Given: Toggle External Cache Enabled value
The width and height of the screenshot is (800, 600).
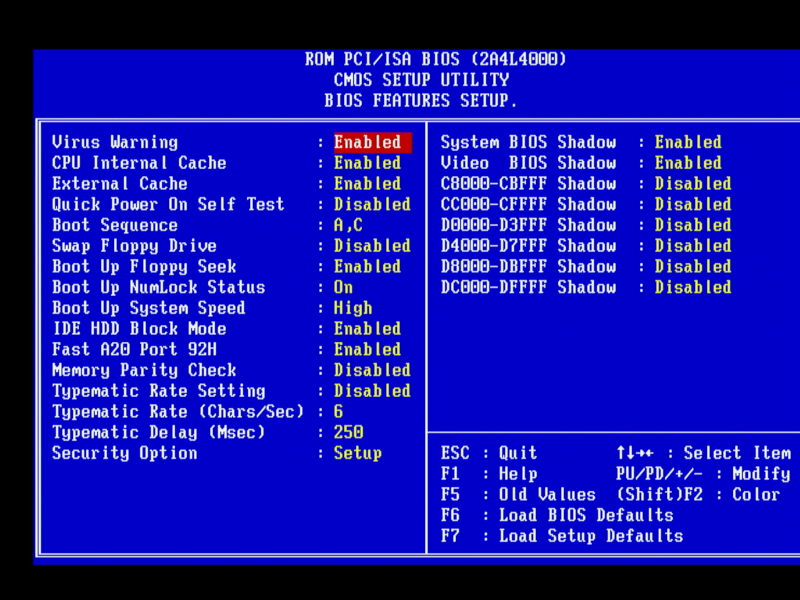Looking at the screenshot, I should pos(367,184).
